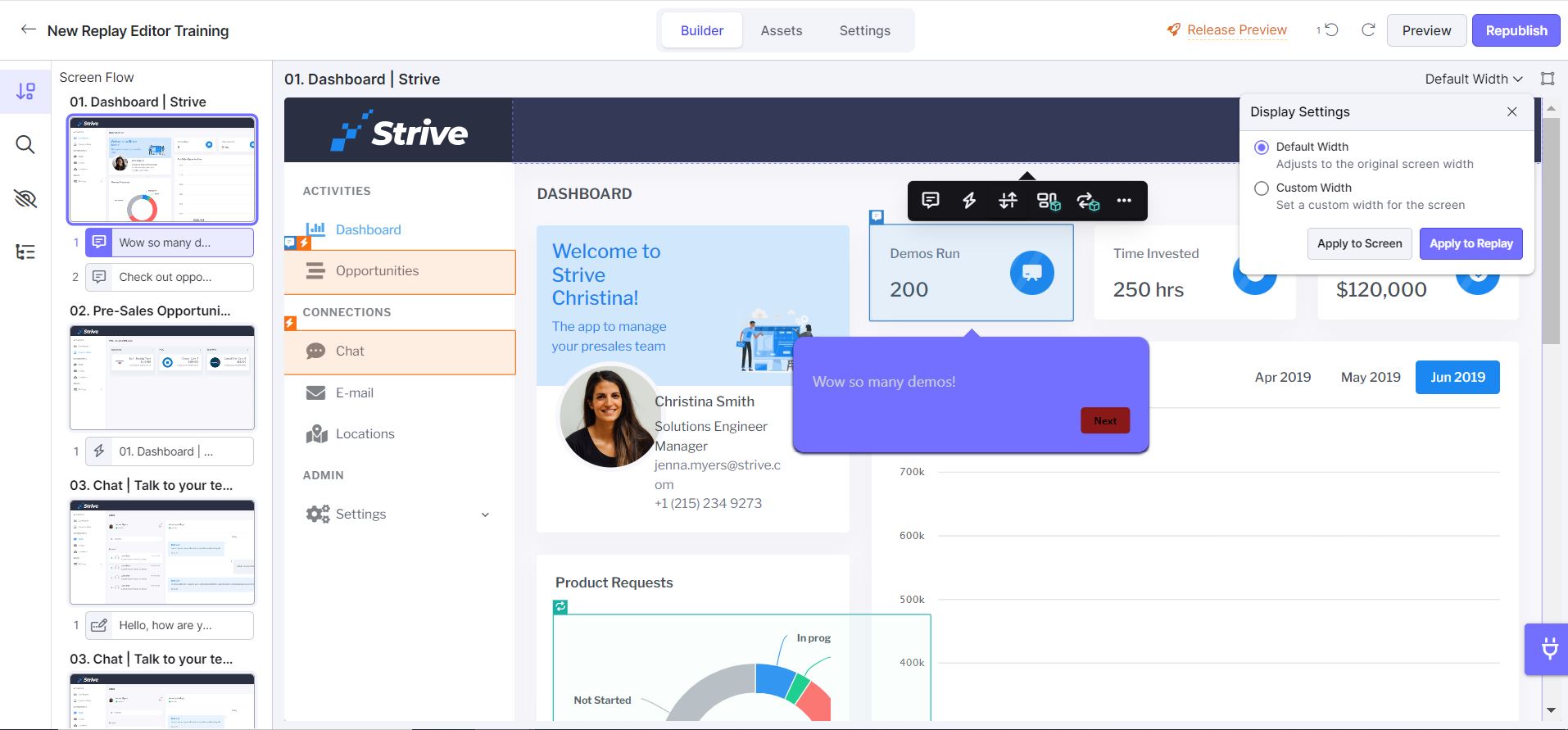
Task: Click the guide marker on Demos Run card
Action: pos(877,217)
